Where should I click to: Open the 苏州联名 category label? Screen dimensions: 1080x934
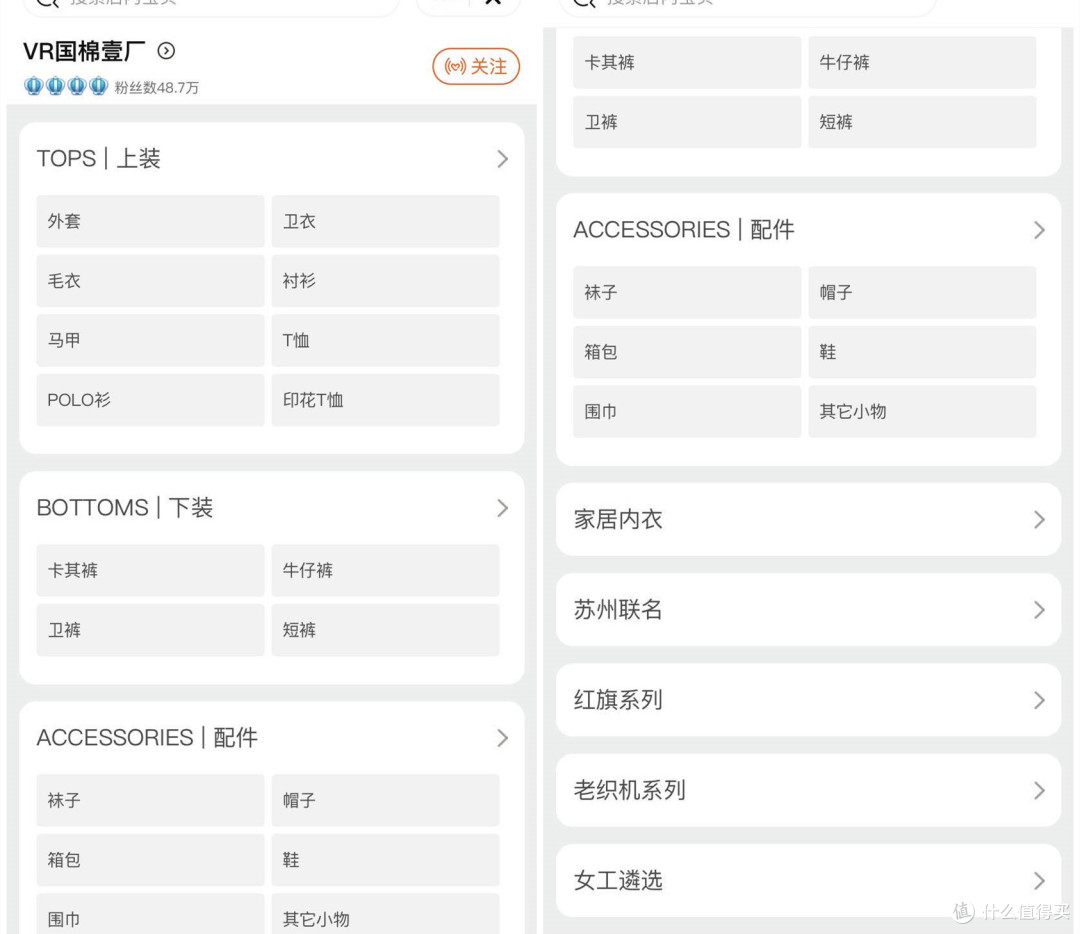pyautogui.click(x=618, y=610)
